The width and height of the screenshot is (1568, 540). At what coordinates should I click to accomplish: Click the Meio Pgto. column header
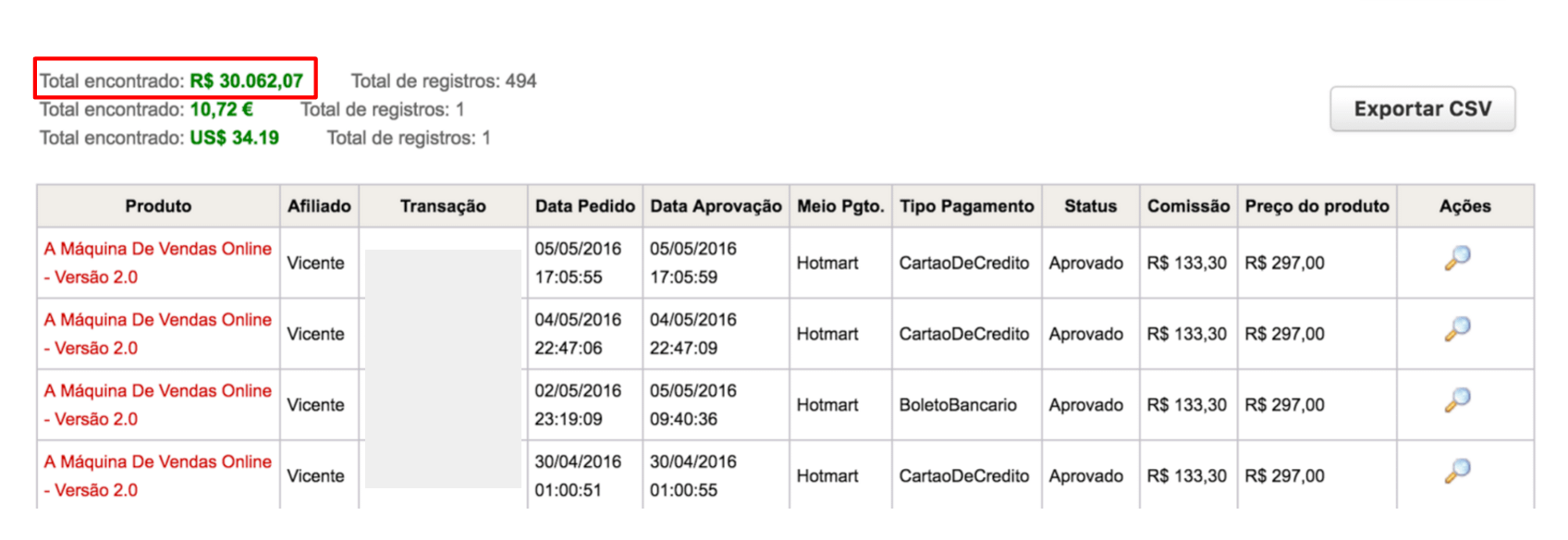tap(840, 206)
